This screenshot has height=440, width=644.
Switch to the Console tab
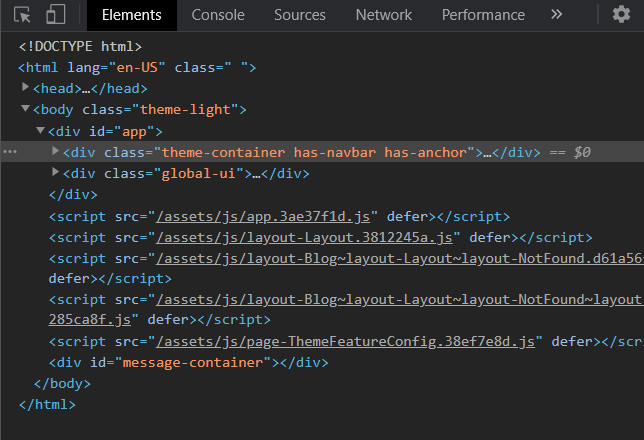coord(218,15)
